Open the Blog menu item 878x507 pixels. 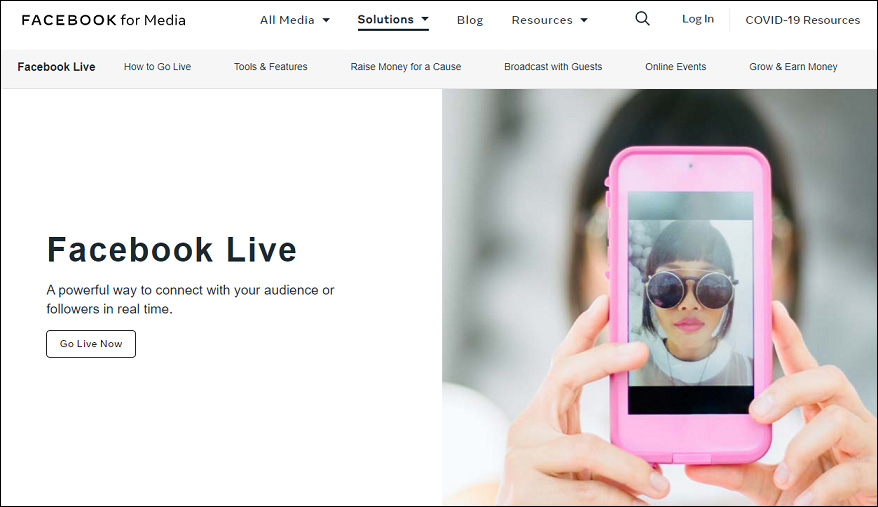(470, 20)
